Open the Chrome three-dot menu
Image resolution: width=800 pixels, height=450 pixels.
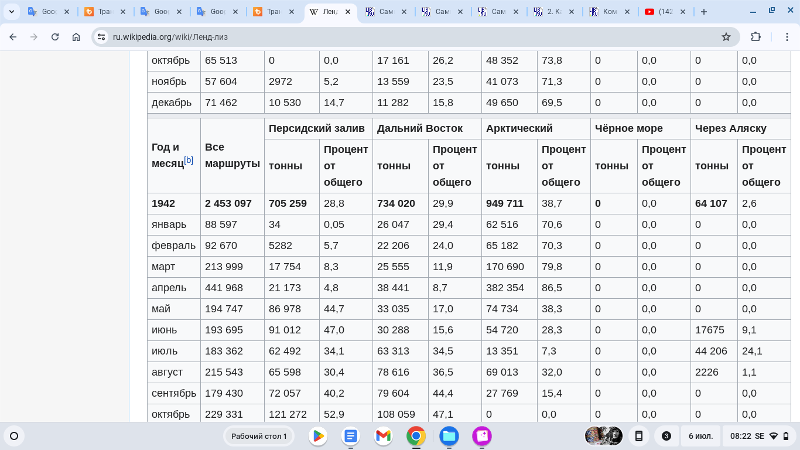tap(783, 36)
